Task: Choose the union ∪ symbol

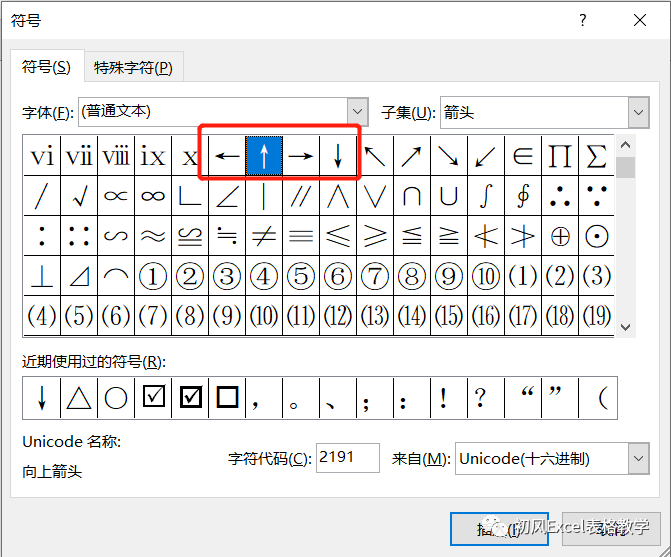Action: coord(449,196)
